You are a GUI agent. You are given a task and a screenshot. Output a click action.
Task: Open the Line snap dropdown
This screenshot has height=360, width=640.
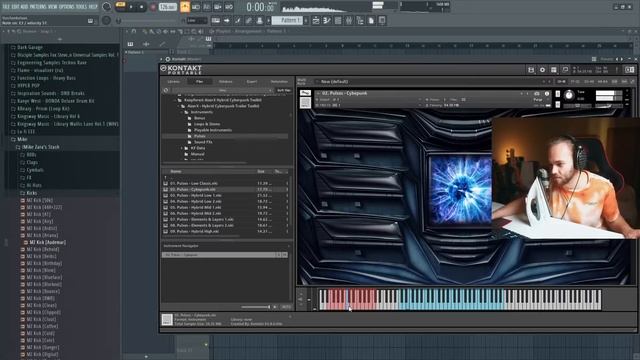click(x=197, y=20)
